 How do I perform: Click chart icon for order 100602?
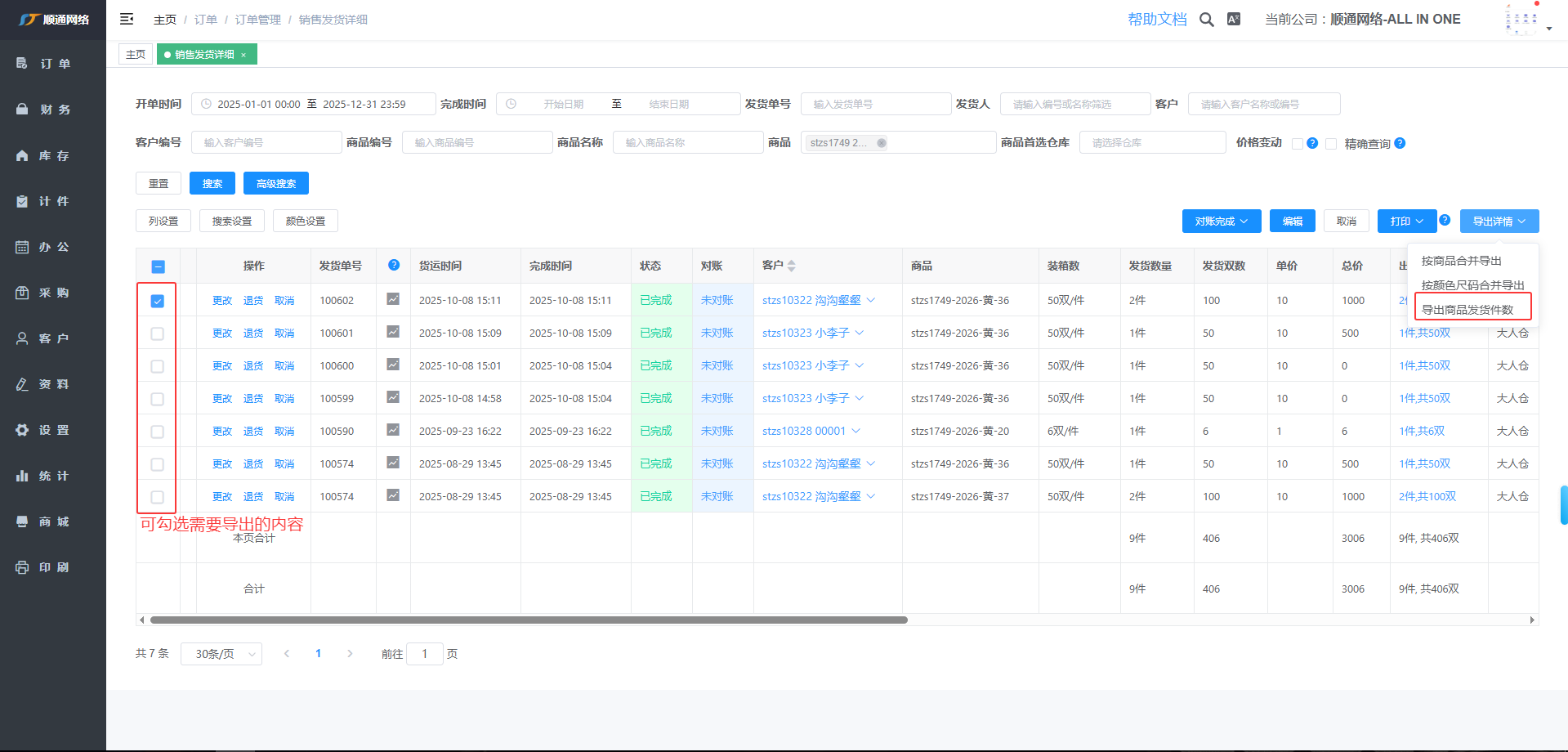tap(393, 299)
